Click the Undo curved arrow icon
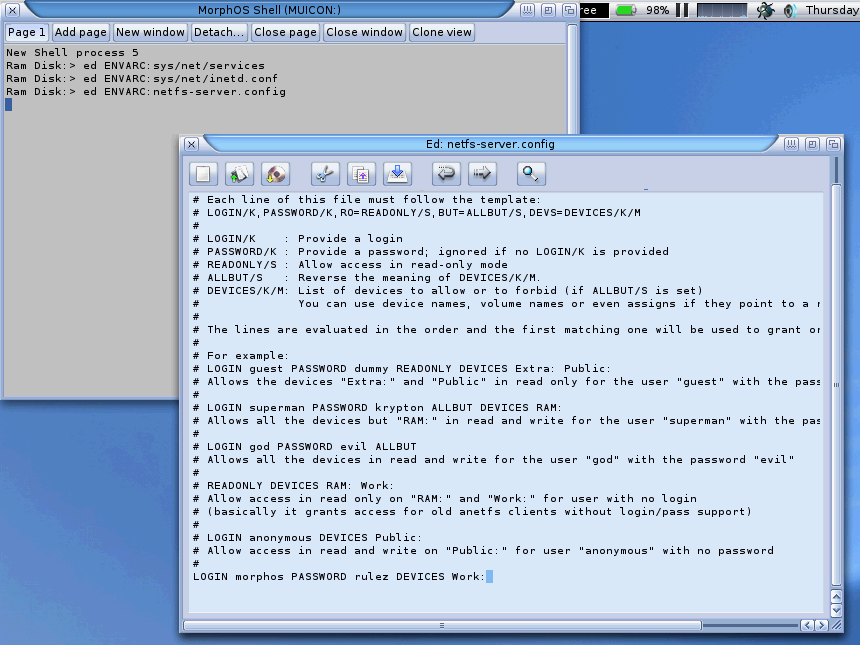Screen dimensions: 860x645 pos(446,174)
